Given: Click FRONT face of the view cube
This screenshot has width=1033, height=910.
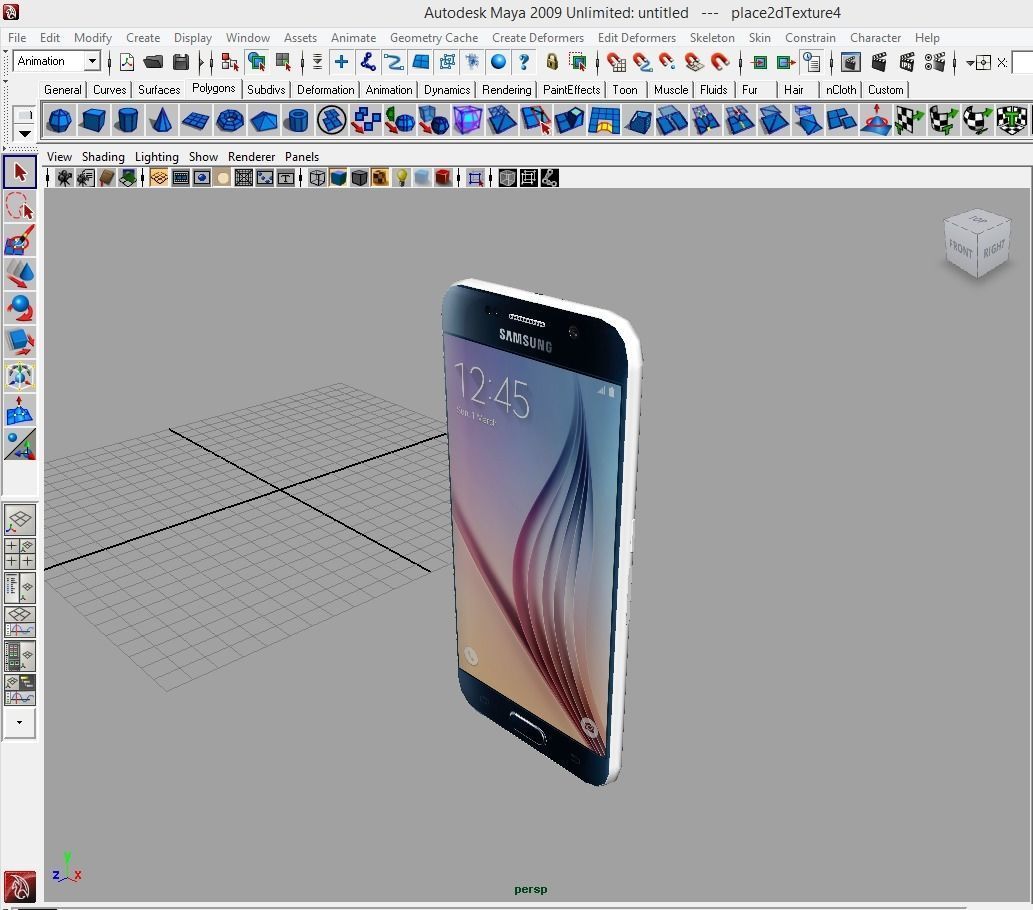Looking at the screenshot, I should [960, 250].
